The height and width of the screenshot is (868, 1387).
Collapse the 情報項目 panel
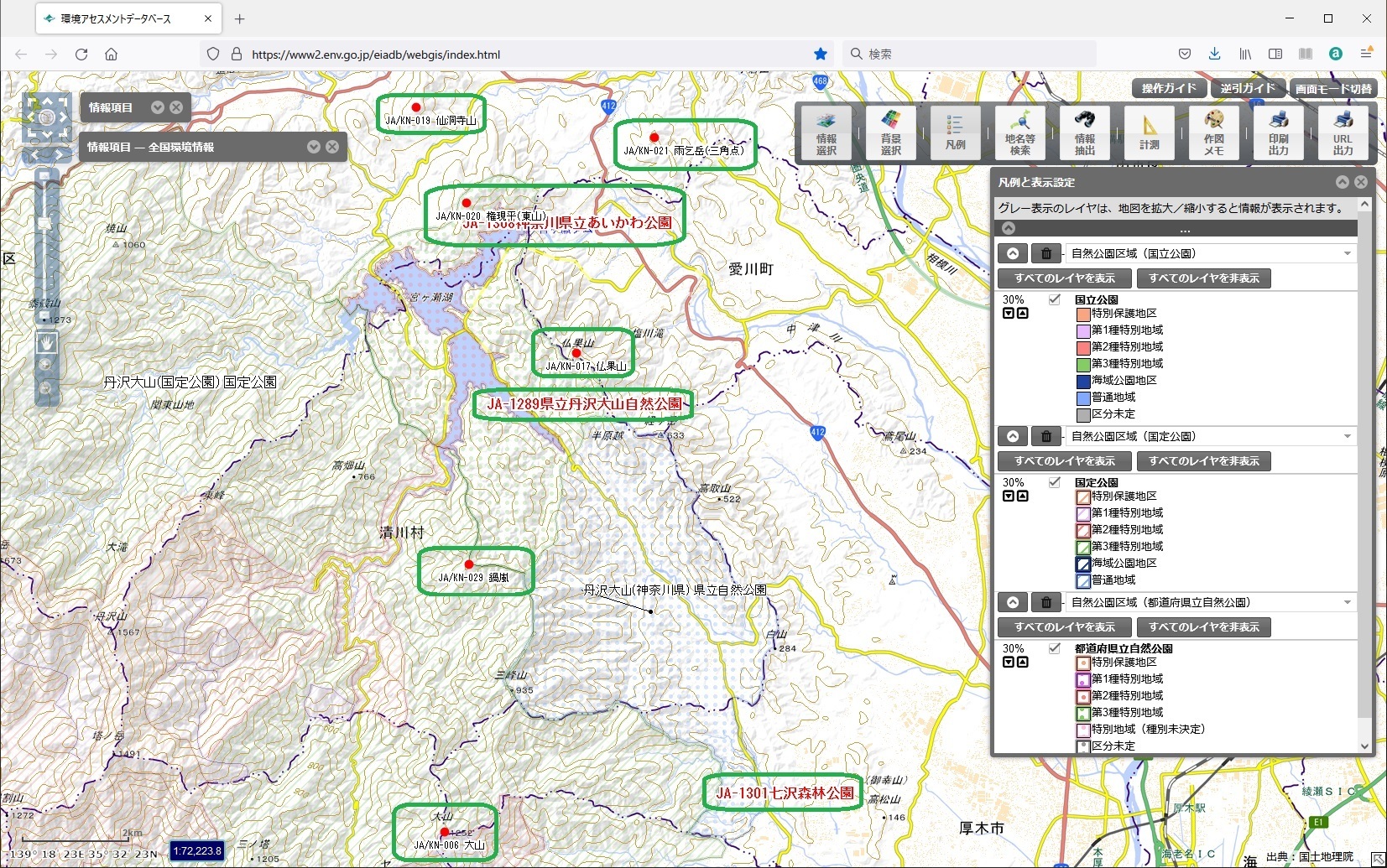pyautogui.click(x=157, y=107)
